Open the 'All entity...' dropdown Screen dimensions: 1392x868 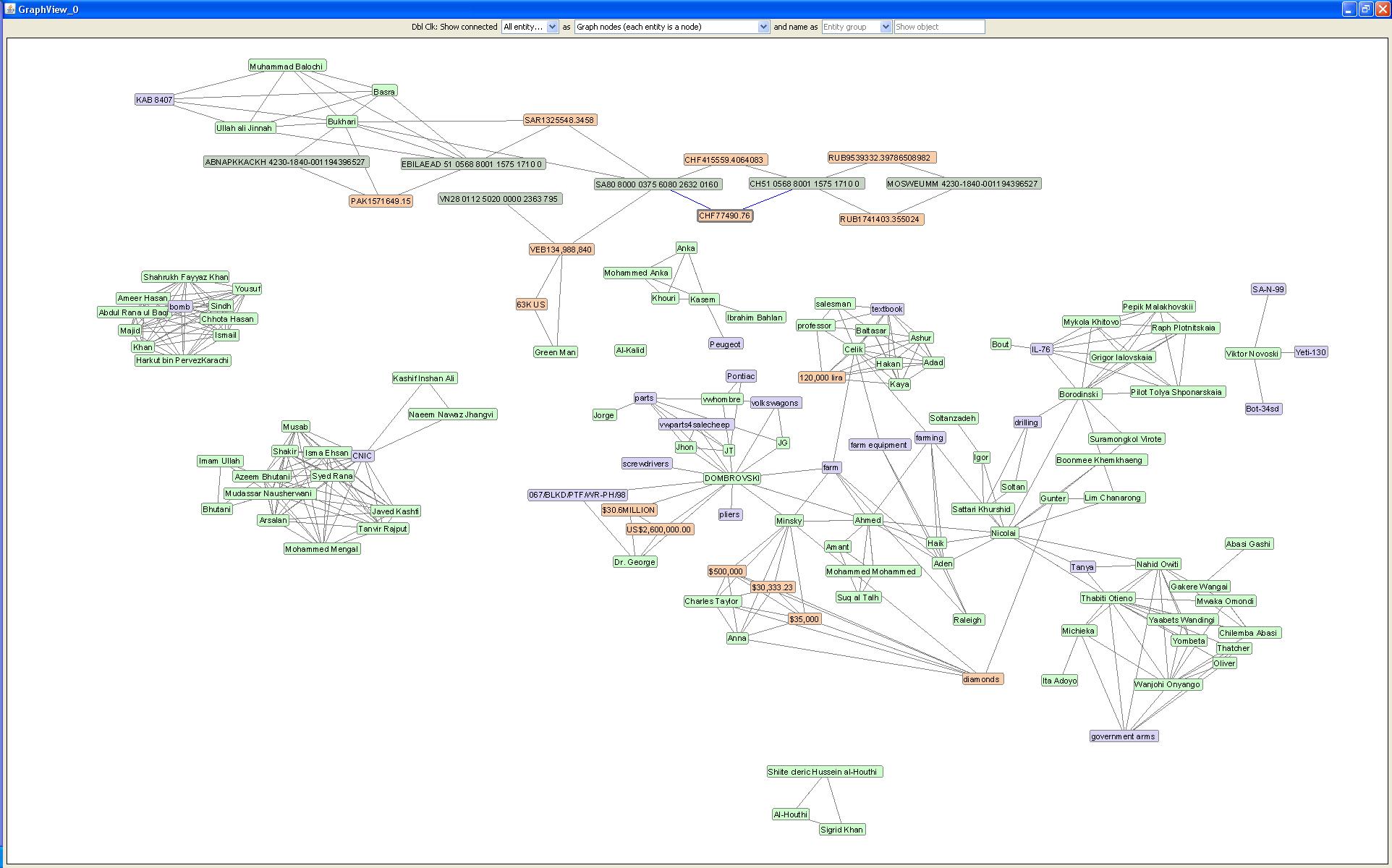(530, 27)
